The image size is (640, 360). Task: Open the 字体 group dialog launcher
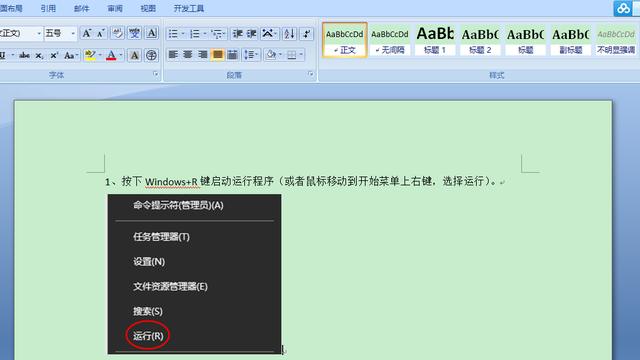pos(156,74)
